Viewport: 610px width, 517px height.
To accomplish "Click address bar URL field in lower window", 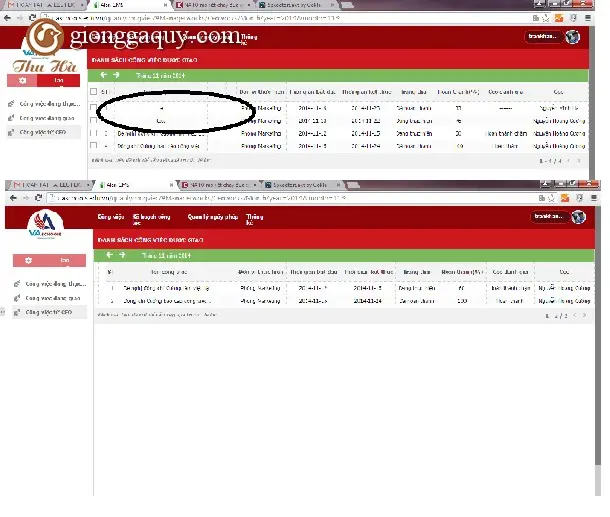I will click(292, 198).
